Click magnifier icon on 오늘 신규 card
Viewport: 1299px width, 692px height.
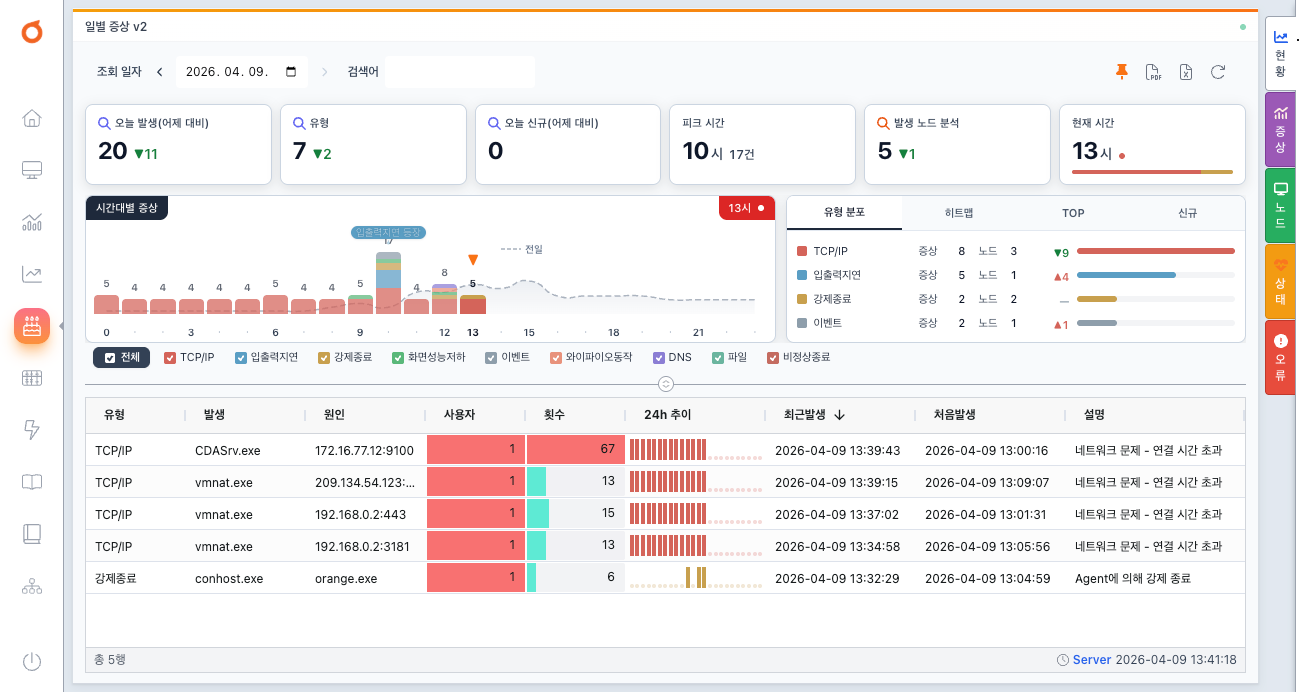pos(494,123)
